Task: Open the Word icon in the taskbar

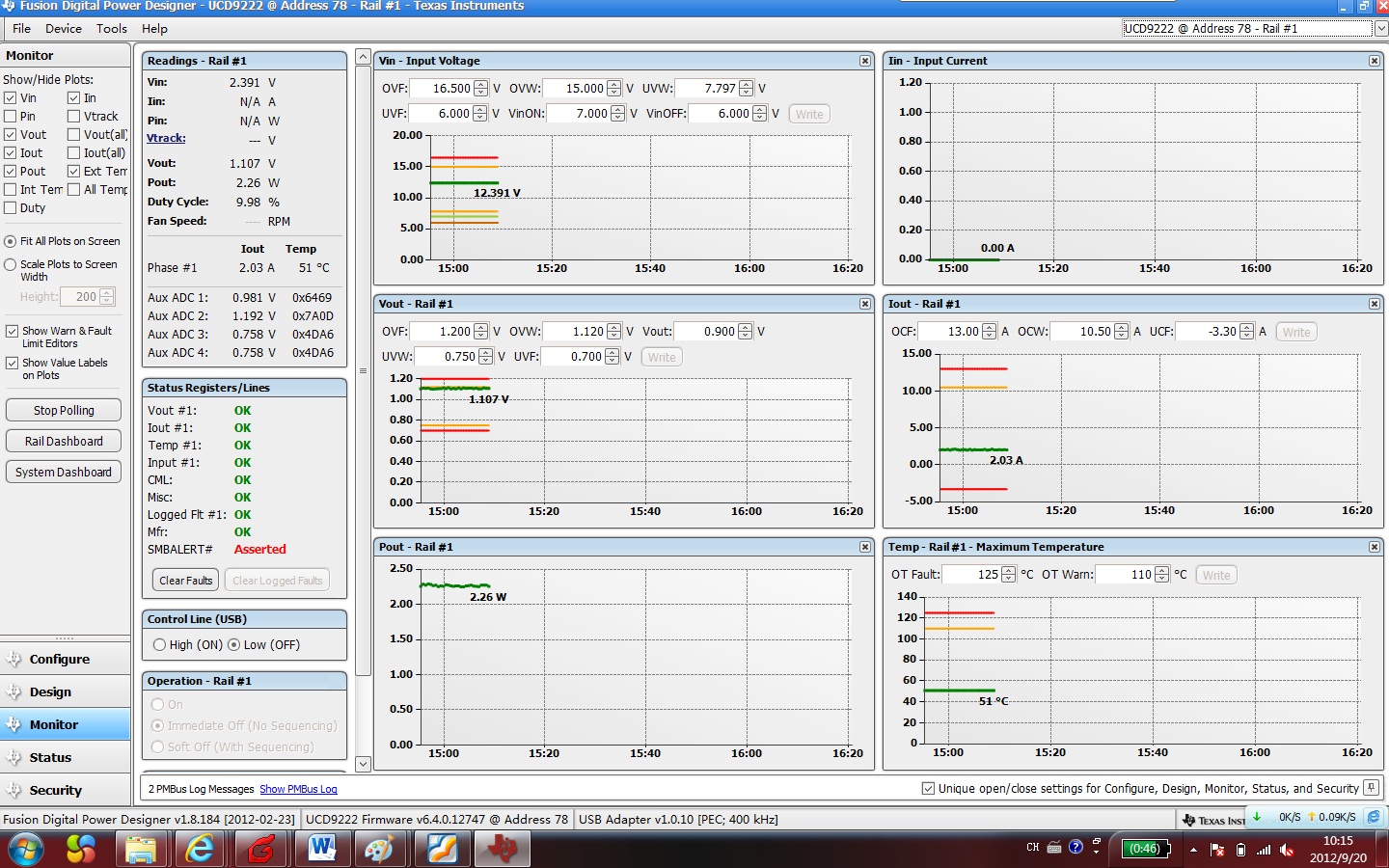Action: 321,849
